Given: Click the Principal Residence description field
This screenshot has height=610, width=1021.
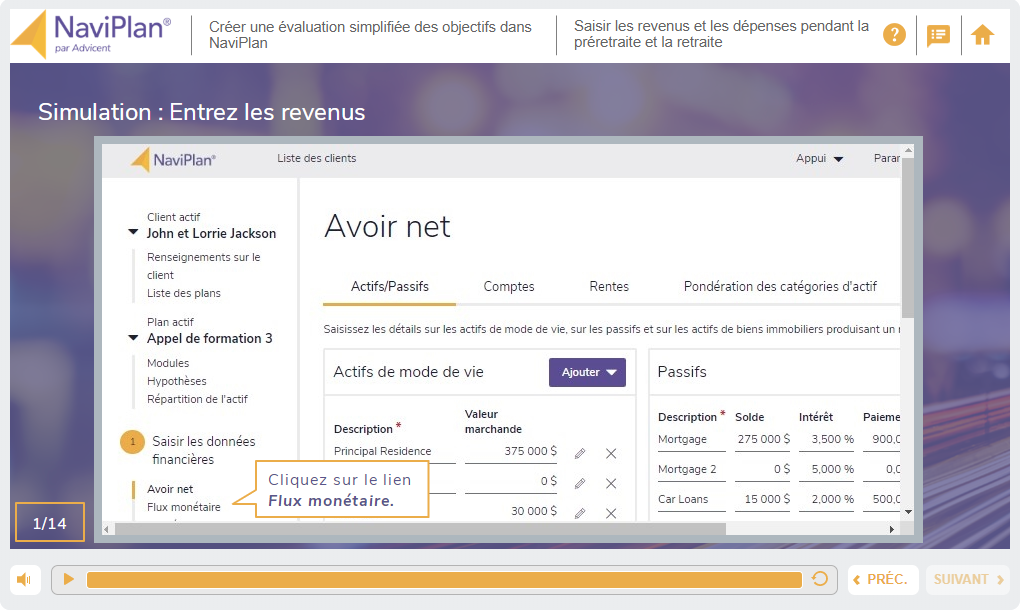Looking at the screenshot, I should click(395, 451).
